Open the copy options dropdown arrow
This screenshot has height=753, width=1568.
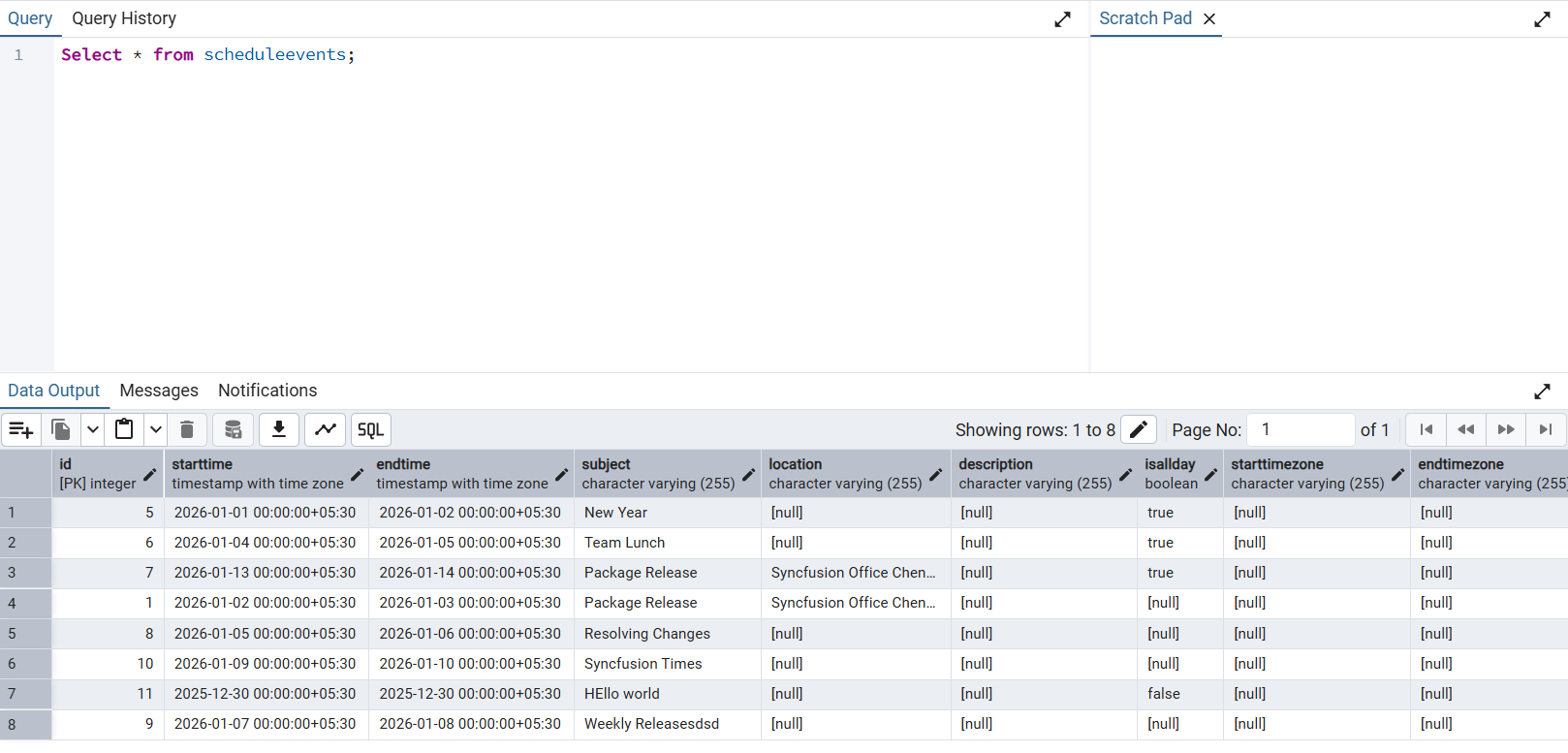[x=92, y=429]
